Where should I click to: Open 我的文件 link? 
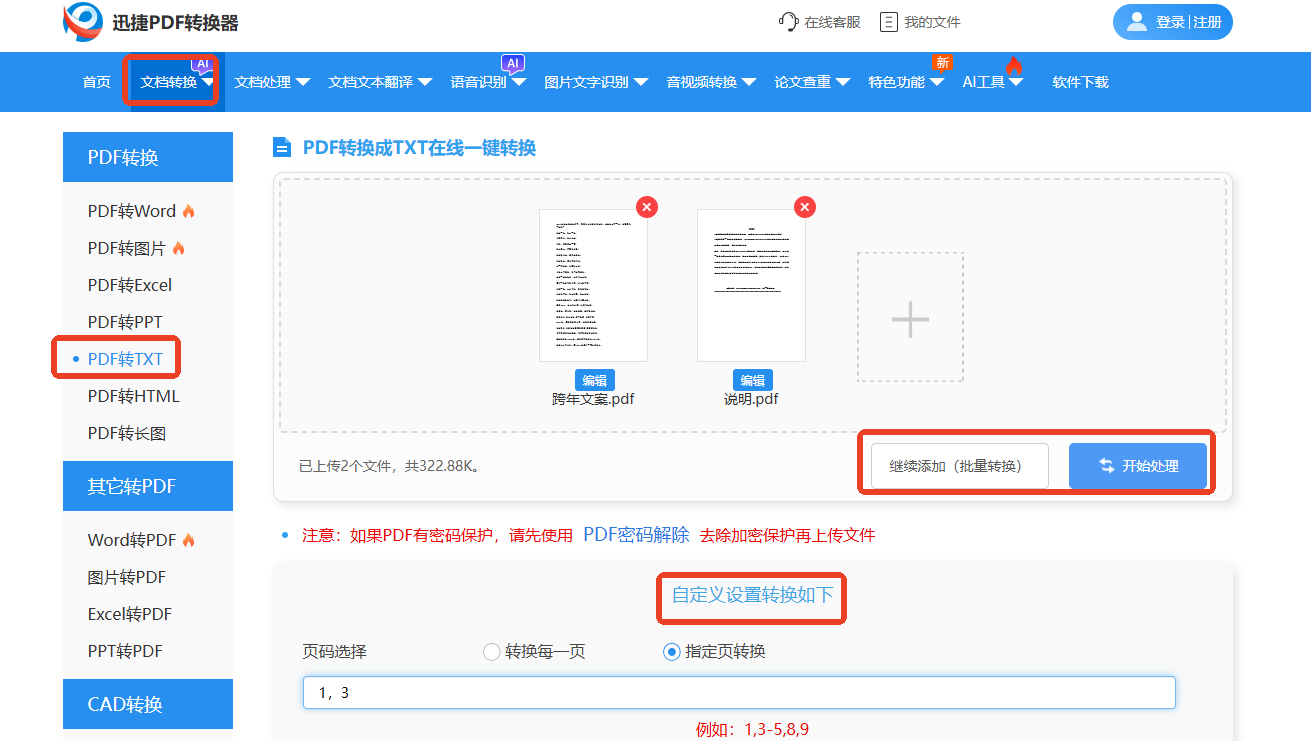coord(932,22)
